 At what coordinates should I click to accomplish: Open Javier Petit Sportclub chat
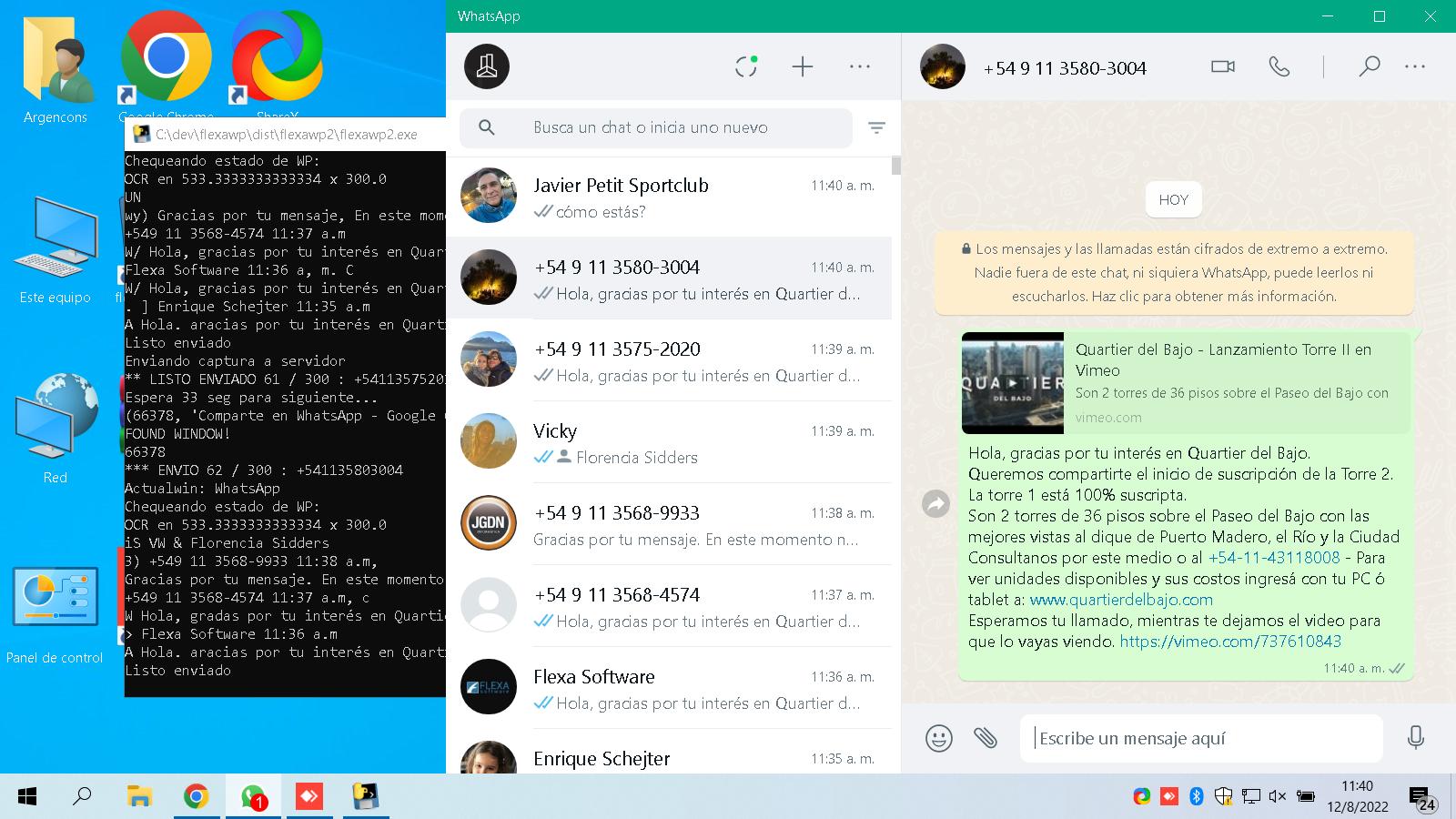[669, 197]
